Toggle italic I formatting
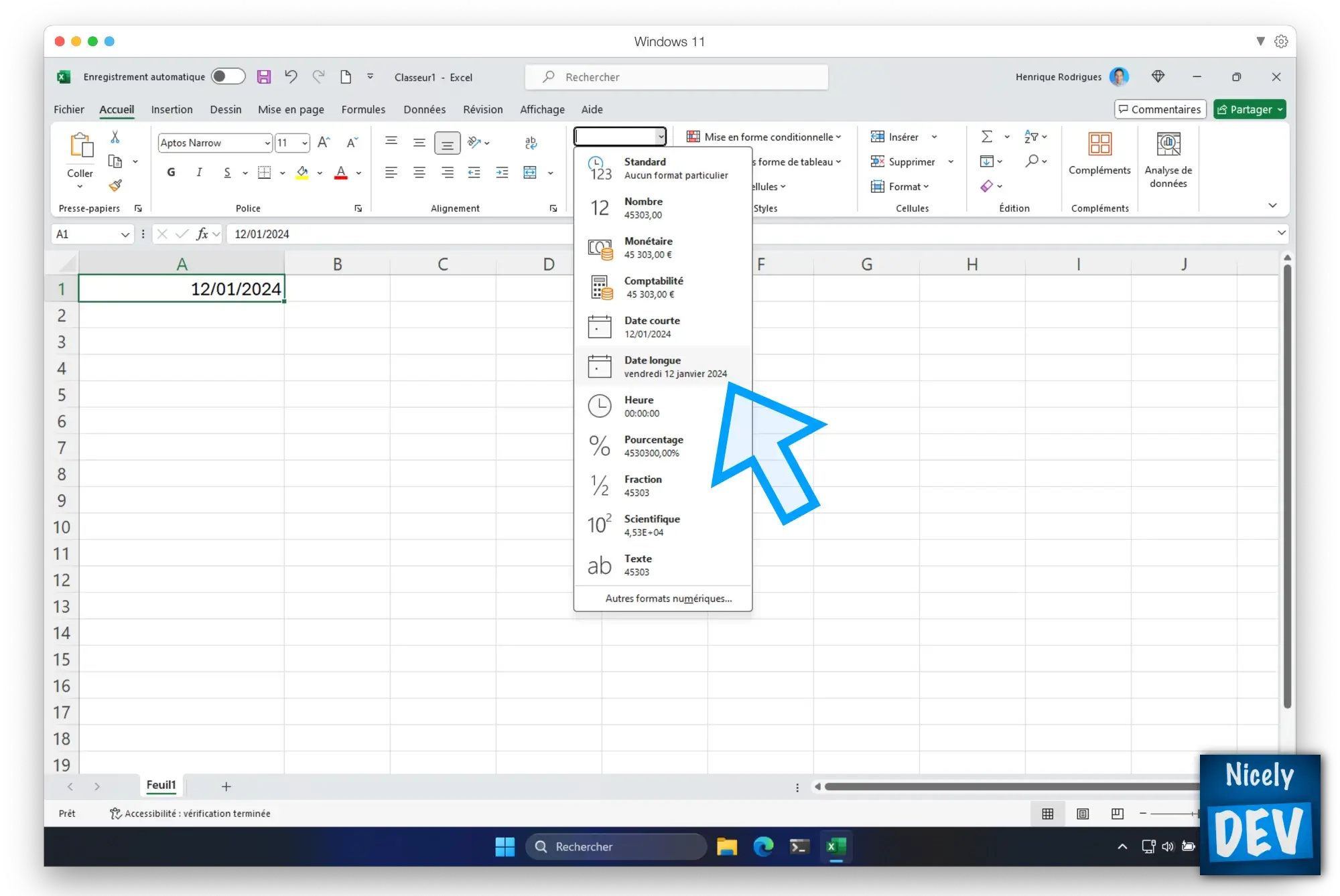The image size is (1340, 896). [x=199, y=173]
